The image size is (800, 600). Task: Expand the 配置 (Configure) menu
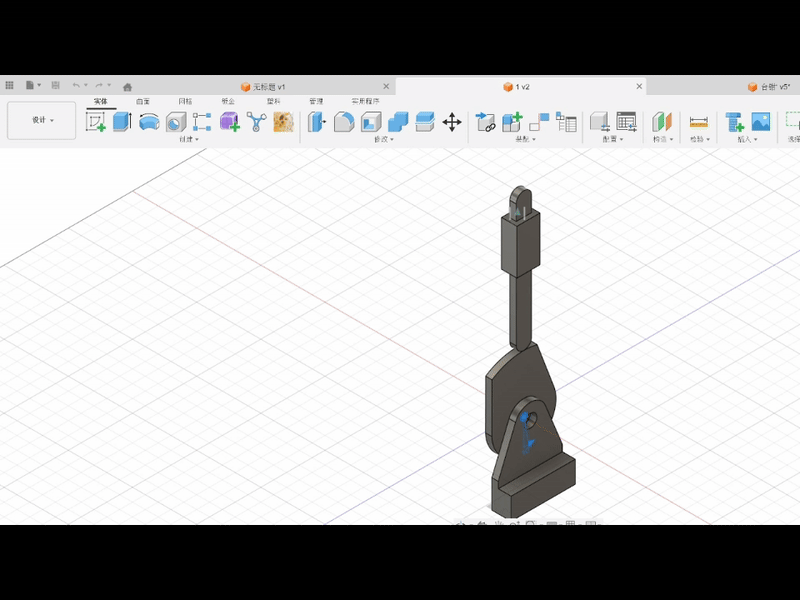(613, 139)
